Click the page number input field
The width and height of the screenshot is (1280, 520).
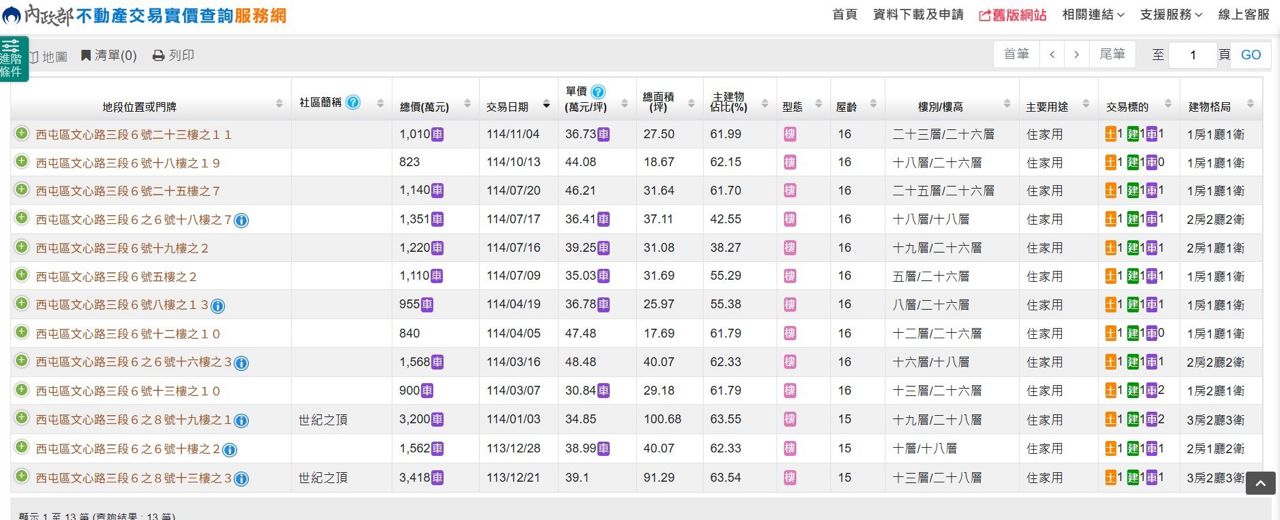tap(1192, 55)
